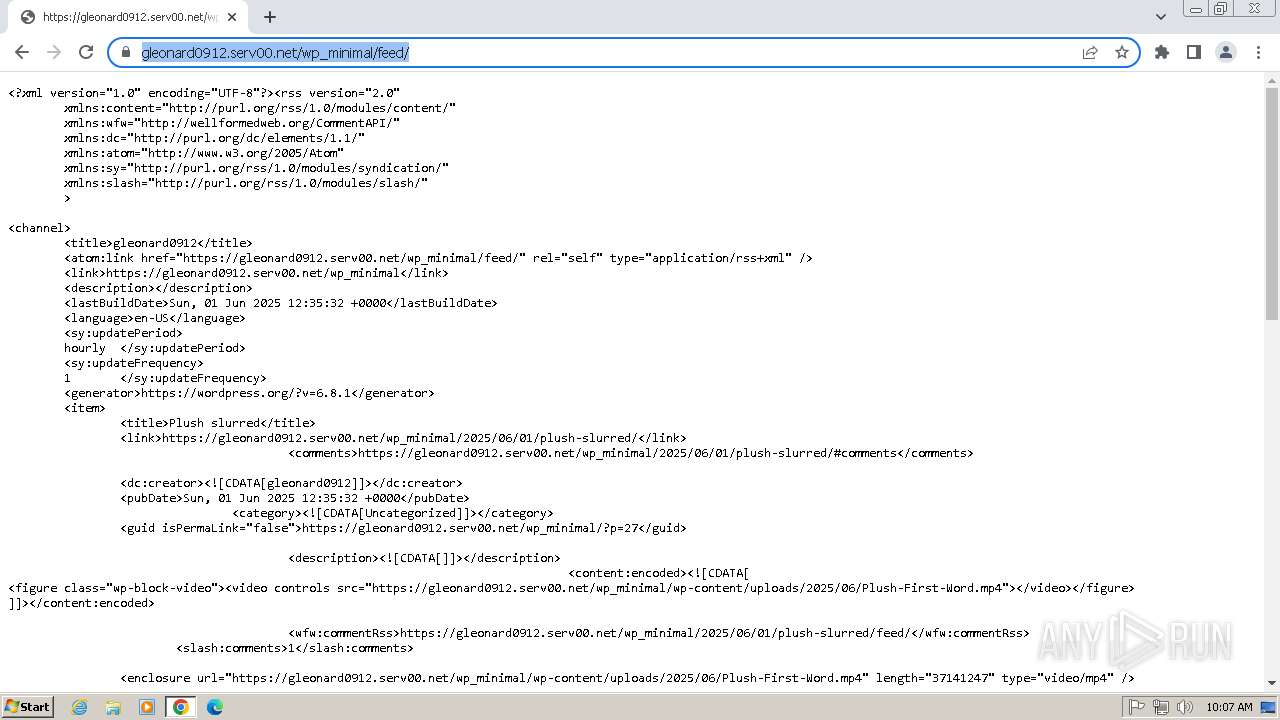Share this page via address bar icon
This screenshot has width=1280, height=720.
point(1090,52)
